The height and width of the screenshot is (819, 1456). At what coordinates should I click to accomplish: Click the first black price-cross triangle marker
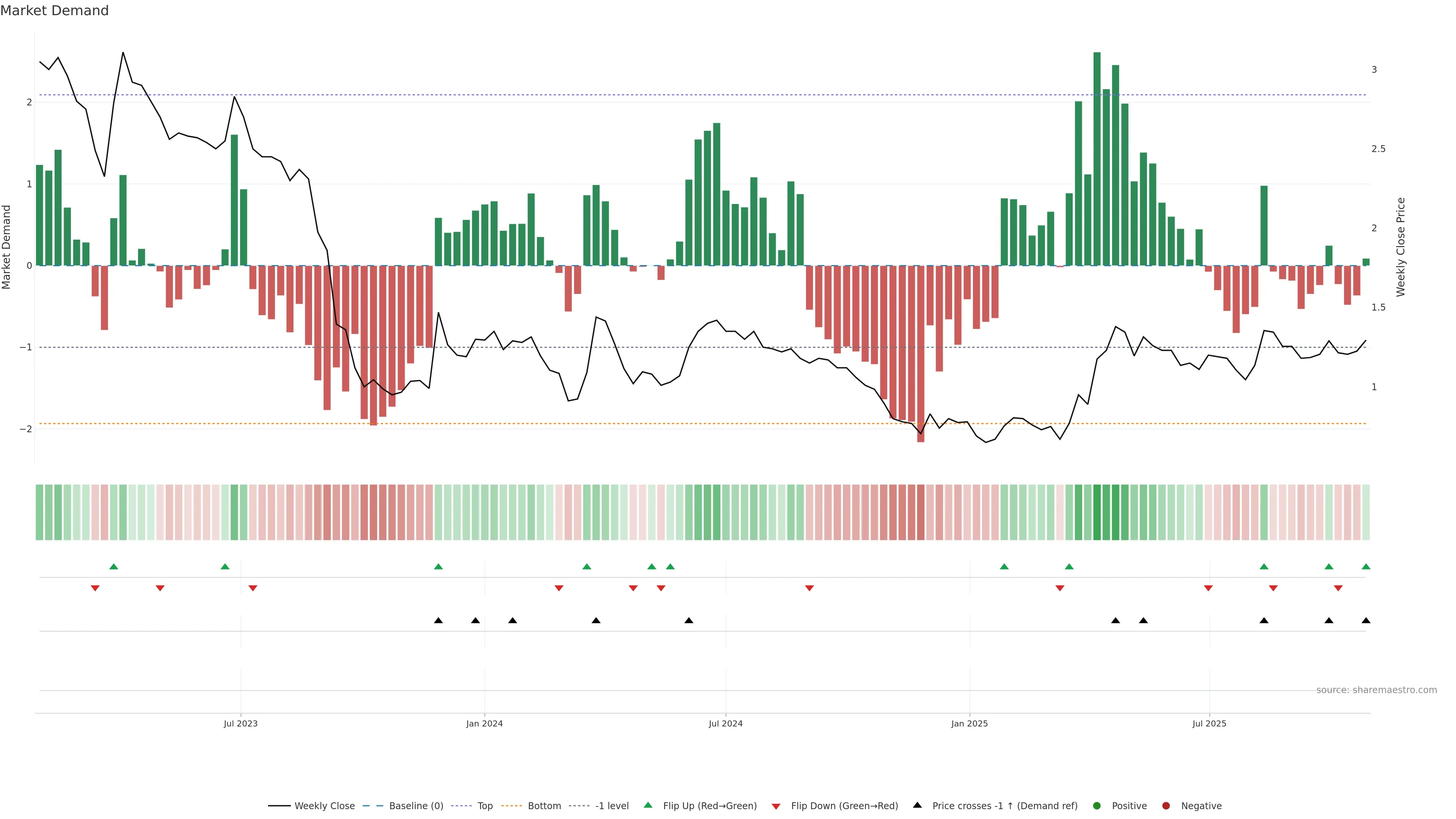pos(438,621)
